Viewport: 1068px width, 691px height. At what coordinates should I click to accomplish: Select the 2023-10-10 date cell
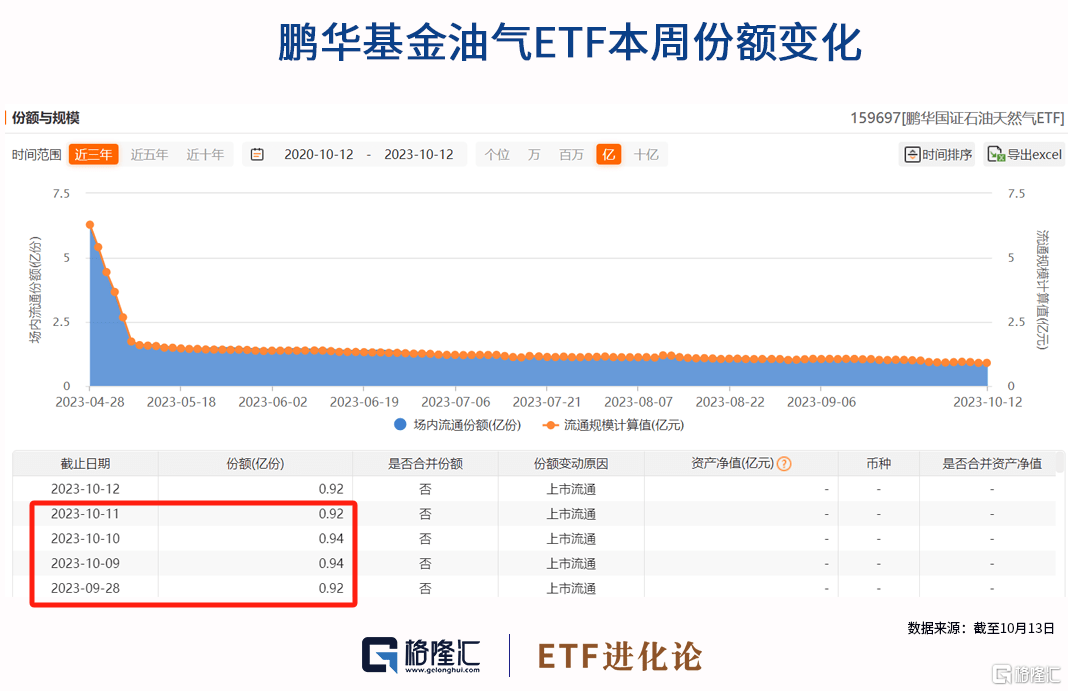point(85,539)
